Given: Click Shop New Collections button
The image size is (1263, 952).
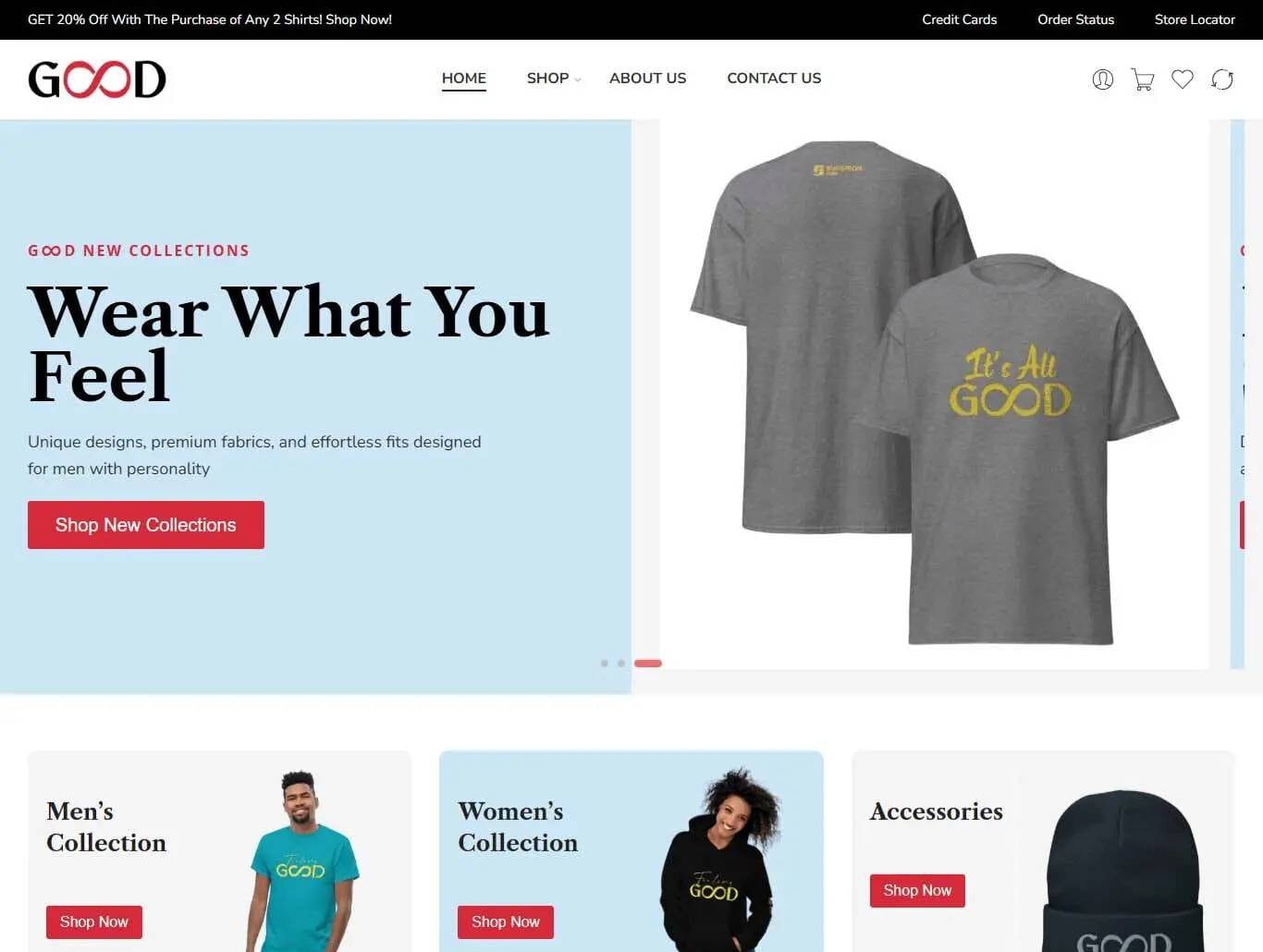Looking at the screenshot, I should (x=146, y=525).
